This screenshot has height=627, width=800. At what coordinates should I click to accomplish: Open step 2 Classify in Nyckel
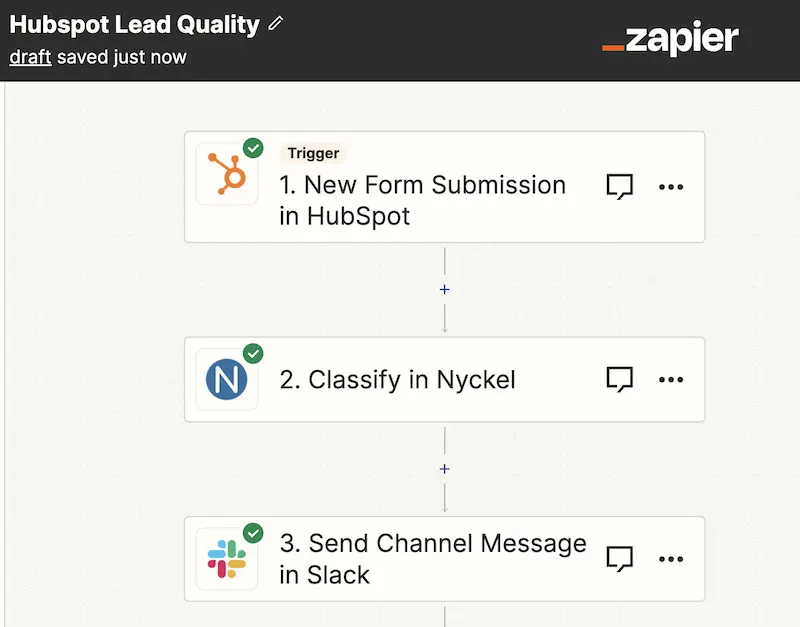444,380
